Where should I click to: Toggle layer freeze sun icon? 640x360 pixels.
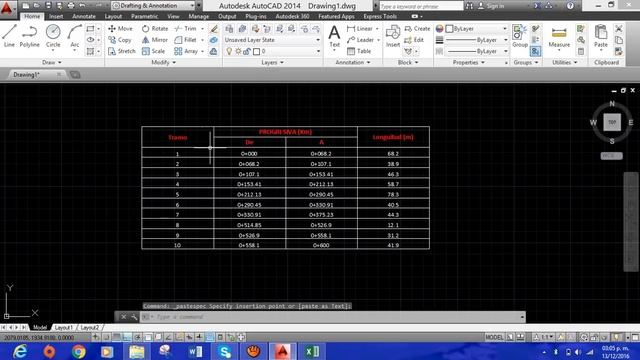pos(238,51)
